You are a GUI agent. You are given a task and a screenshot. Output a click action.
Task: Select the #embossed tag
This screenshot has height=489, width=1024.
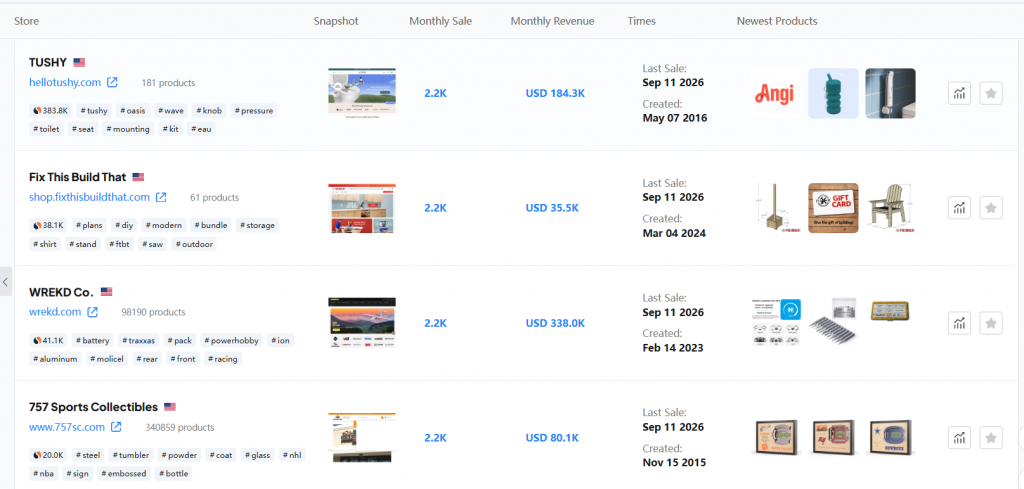[x=125, y=474]
